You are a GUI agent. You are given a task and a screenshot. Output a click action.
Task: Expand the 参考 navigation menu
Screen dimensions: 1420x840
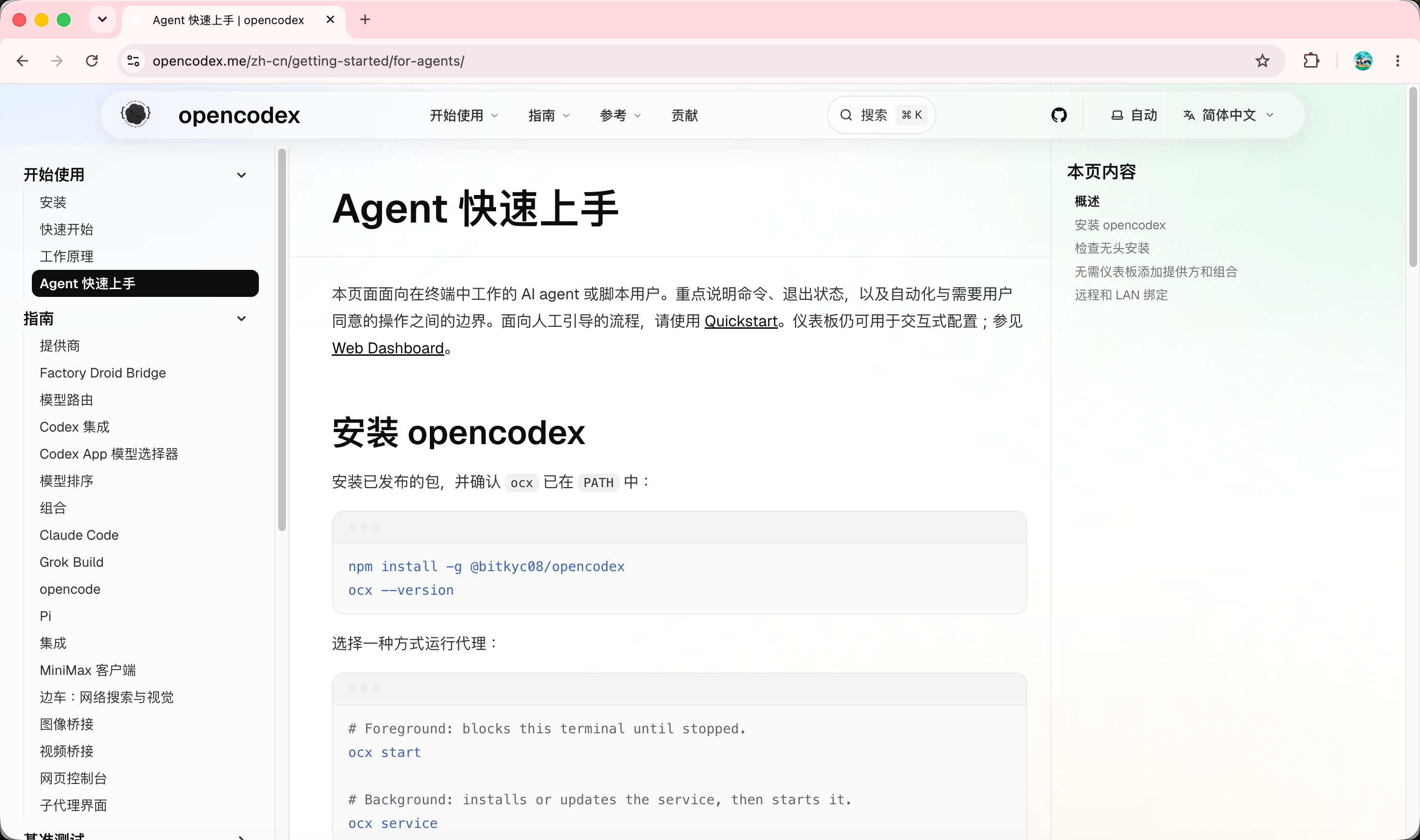click(620, 115)
